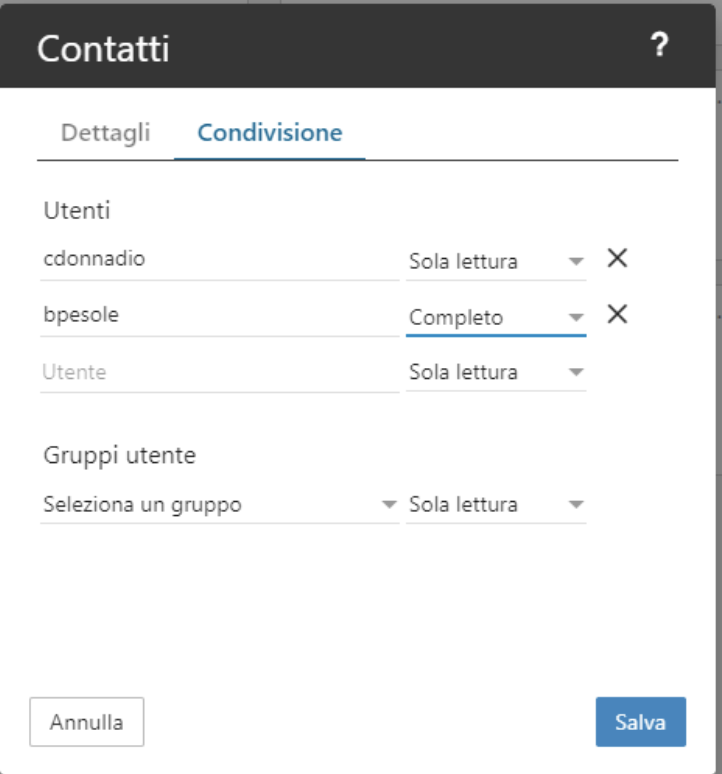Open cdonnadio's Sola lettura permission dropdown

pos(496,261)
